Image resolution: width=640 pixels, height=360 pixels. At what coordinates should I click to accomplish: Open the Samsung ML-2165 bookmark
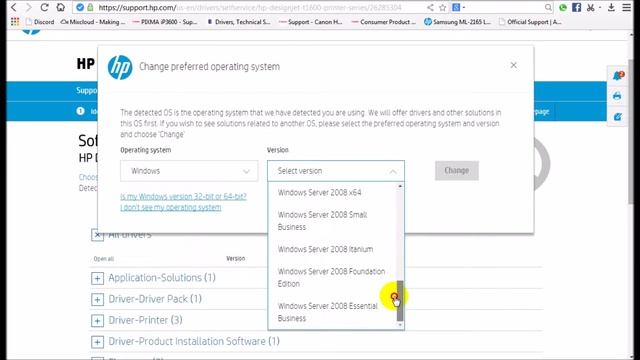coord(457,22)
